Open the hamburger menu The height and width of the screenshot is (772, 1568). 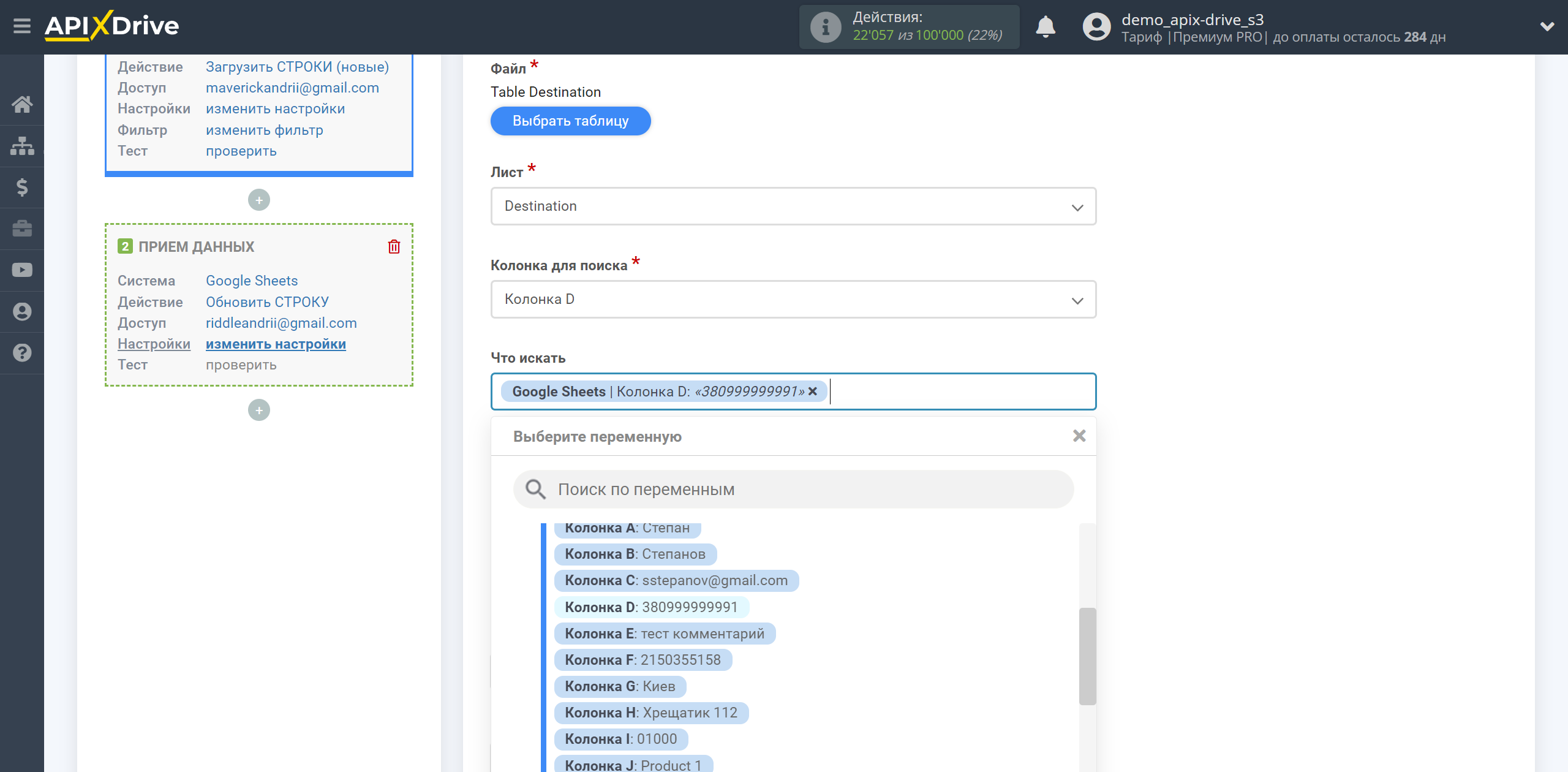pos(22,26)
